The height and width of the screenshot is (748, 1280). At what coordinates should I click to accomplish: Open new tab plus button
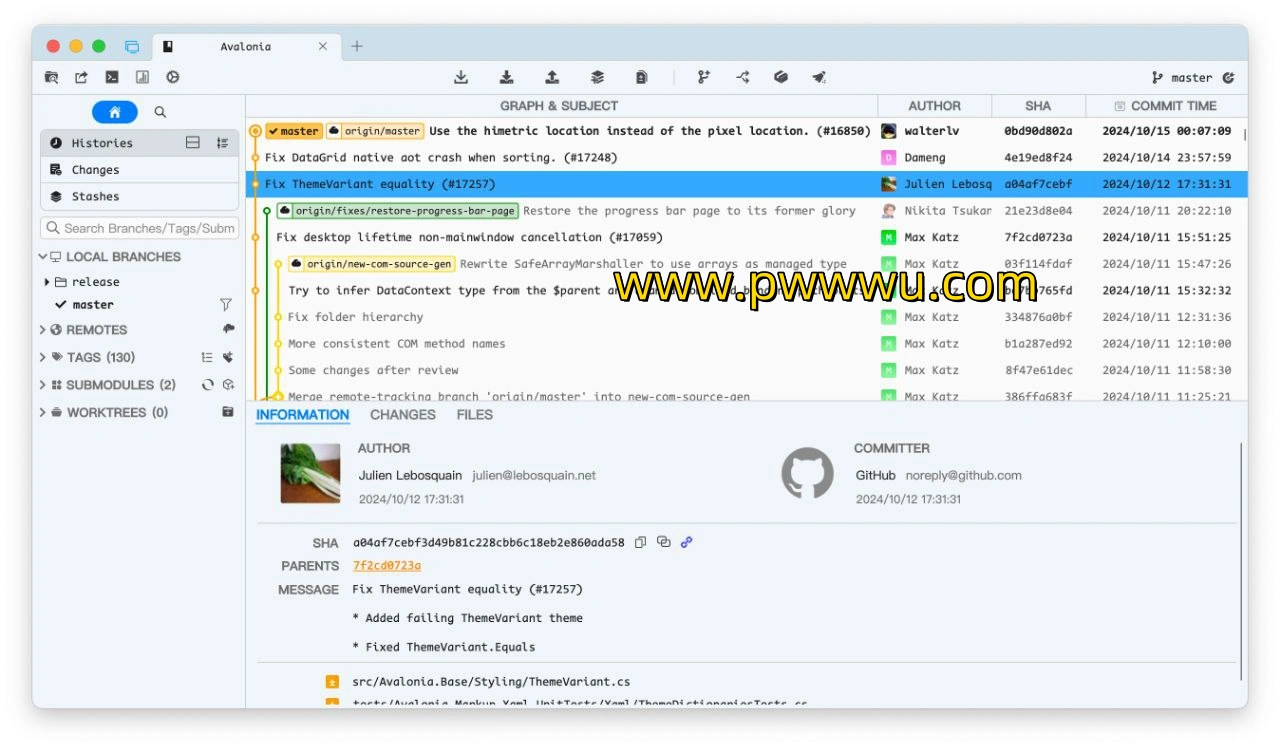click(357, 46)
